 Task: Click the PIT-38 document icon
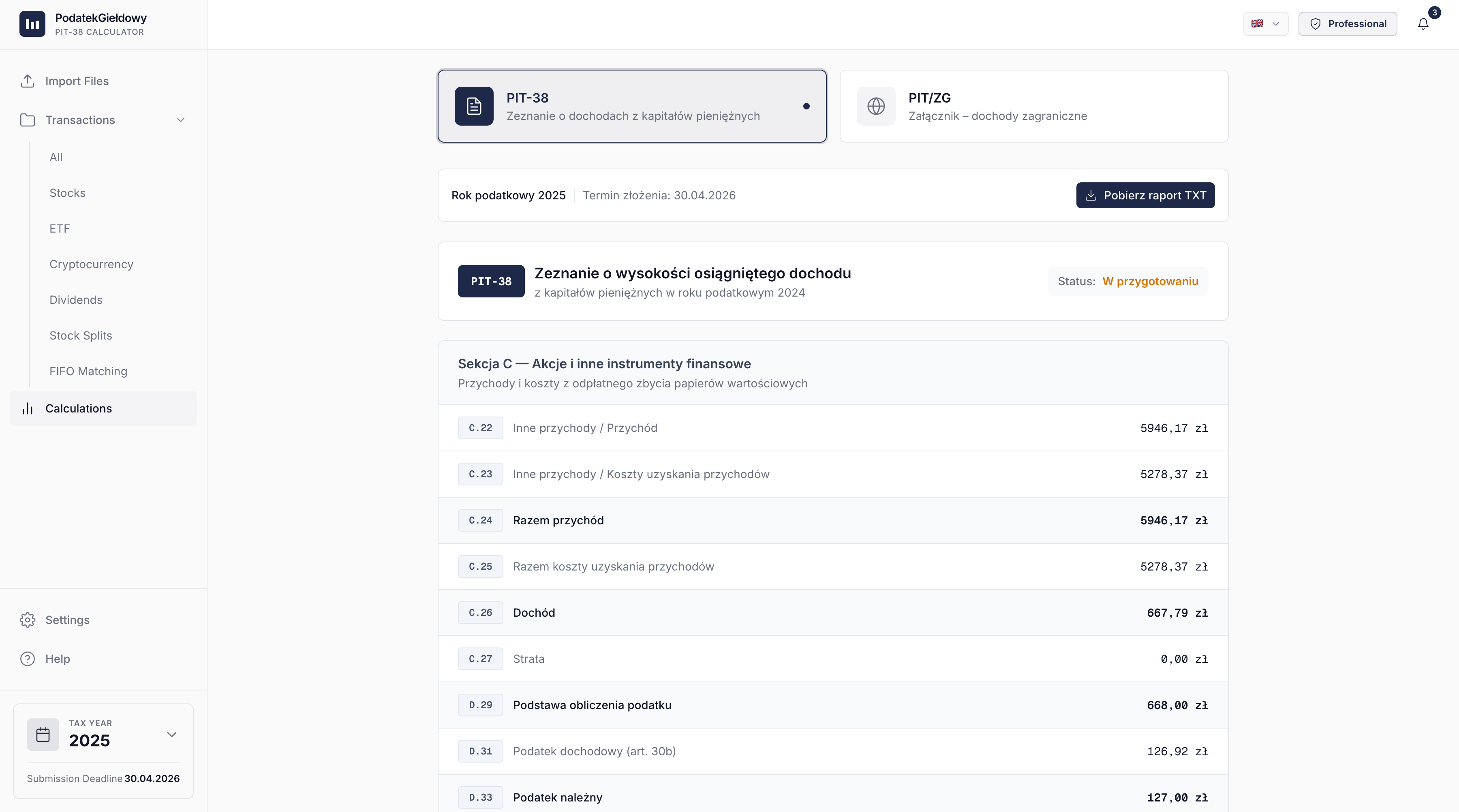pyautogui.click(x=473, y=106)
